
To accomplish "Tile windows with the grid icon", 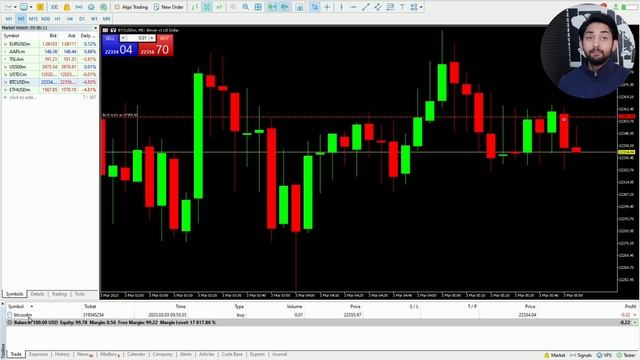I will click(258, 7).
